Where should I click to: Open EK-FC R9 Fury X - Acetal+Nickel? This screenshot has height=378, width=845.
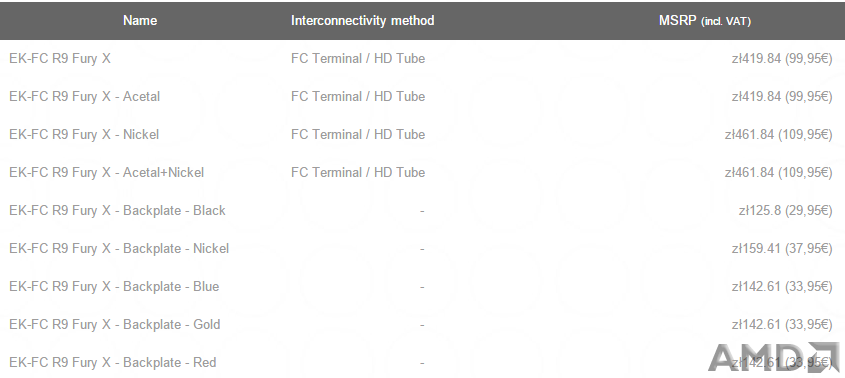(107, 173)
